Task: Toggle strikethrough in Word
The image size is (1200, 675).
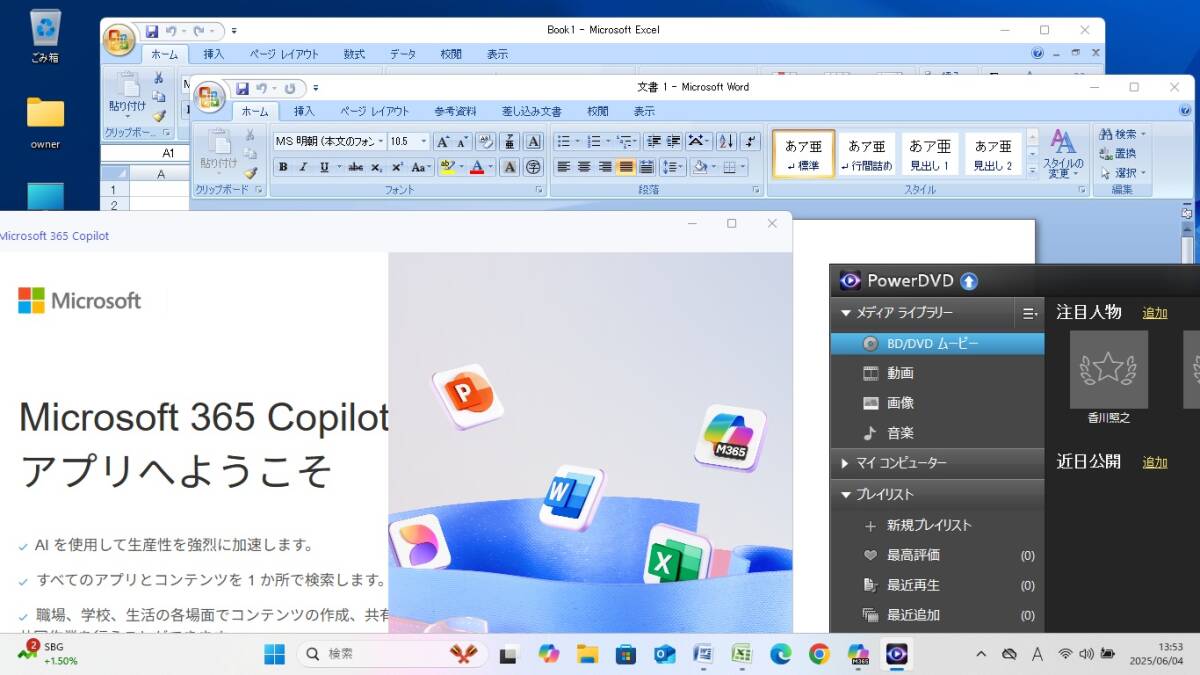Action: [x=355, y=167]
